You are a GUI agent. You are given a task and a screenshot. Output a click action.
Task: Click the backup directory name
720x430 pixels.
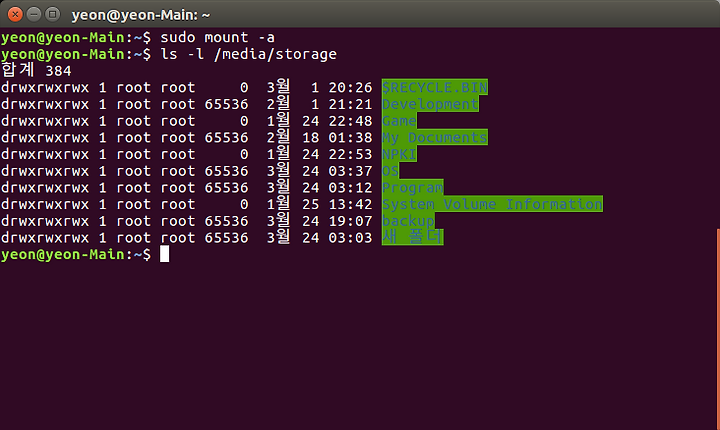coord(408,221)
